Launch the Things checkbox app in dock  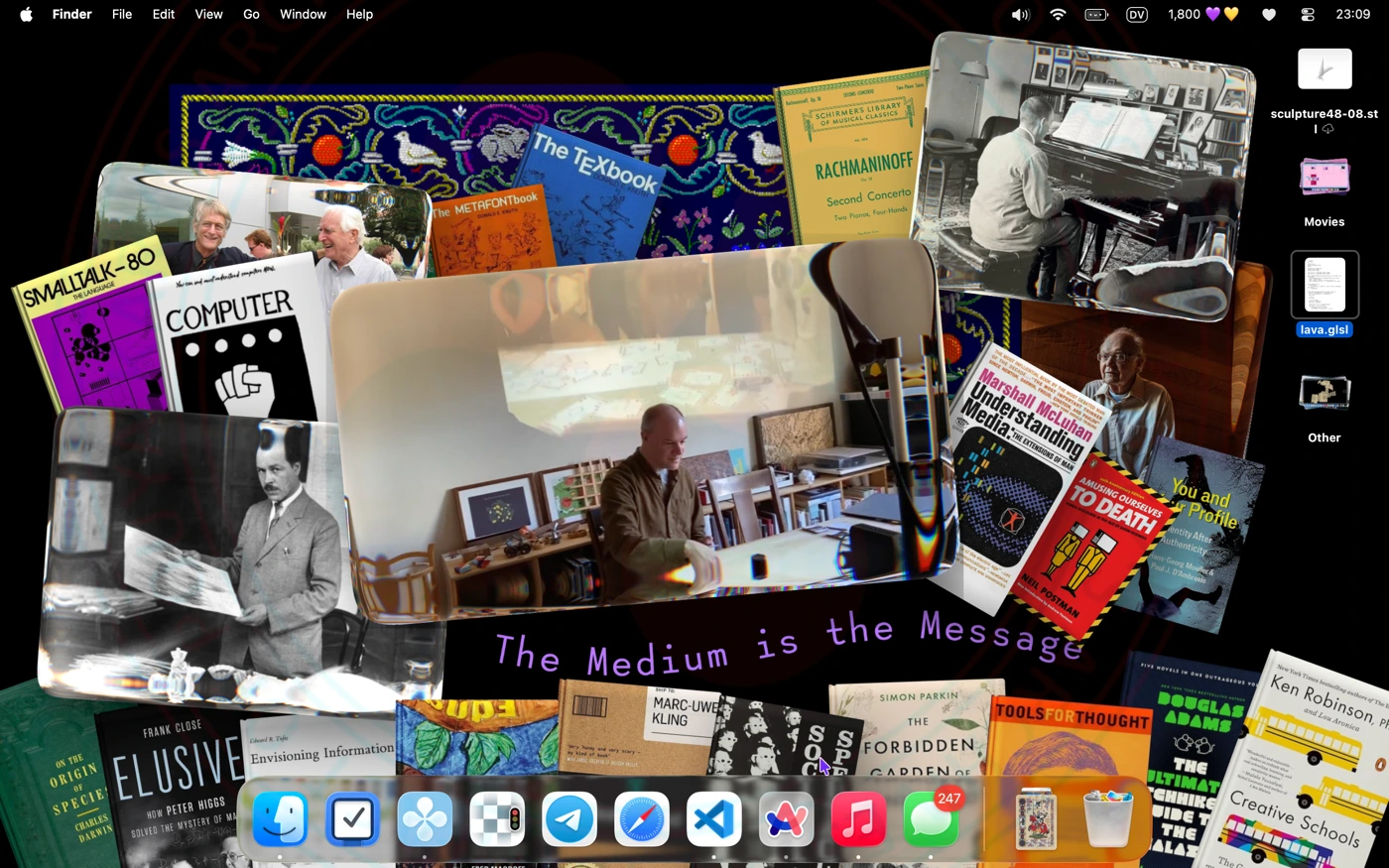pos(352,819)
